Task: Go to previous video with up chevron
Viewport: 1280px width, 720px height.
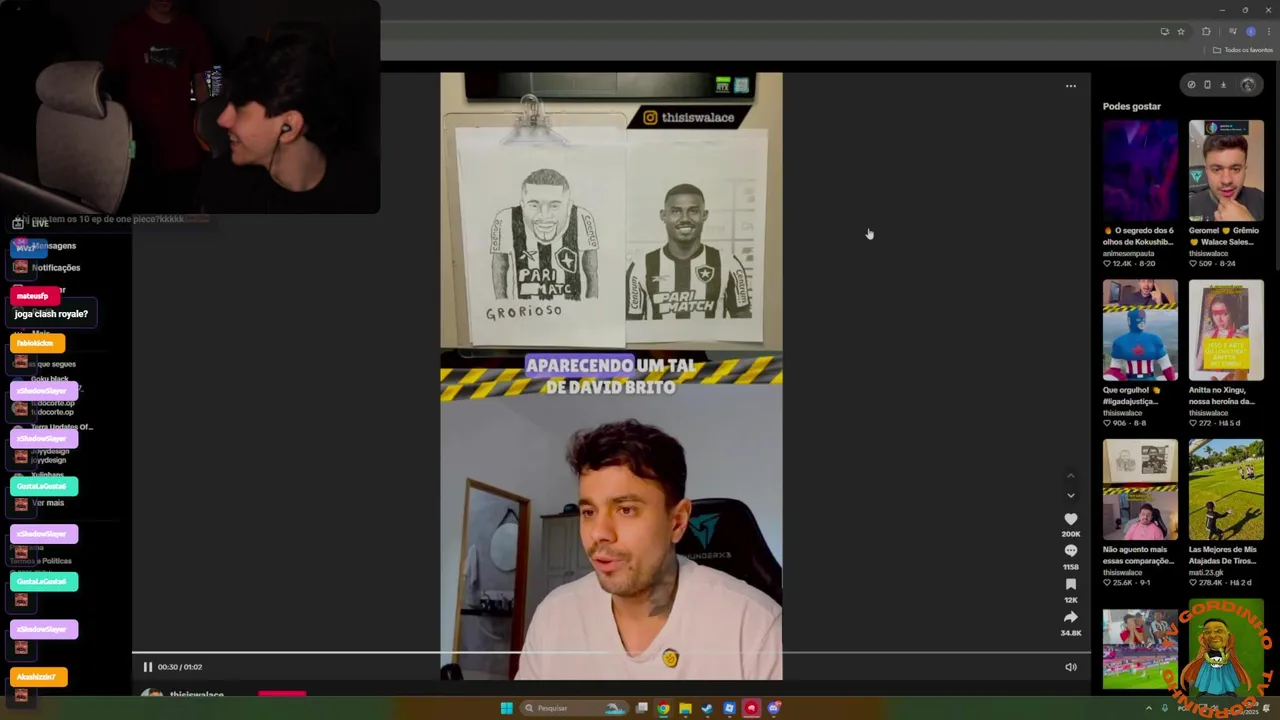Action: pyautogui.click(x=1070, y=476)
